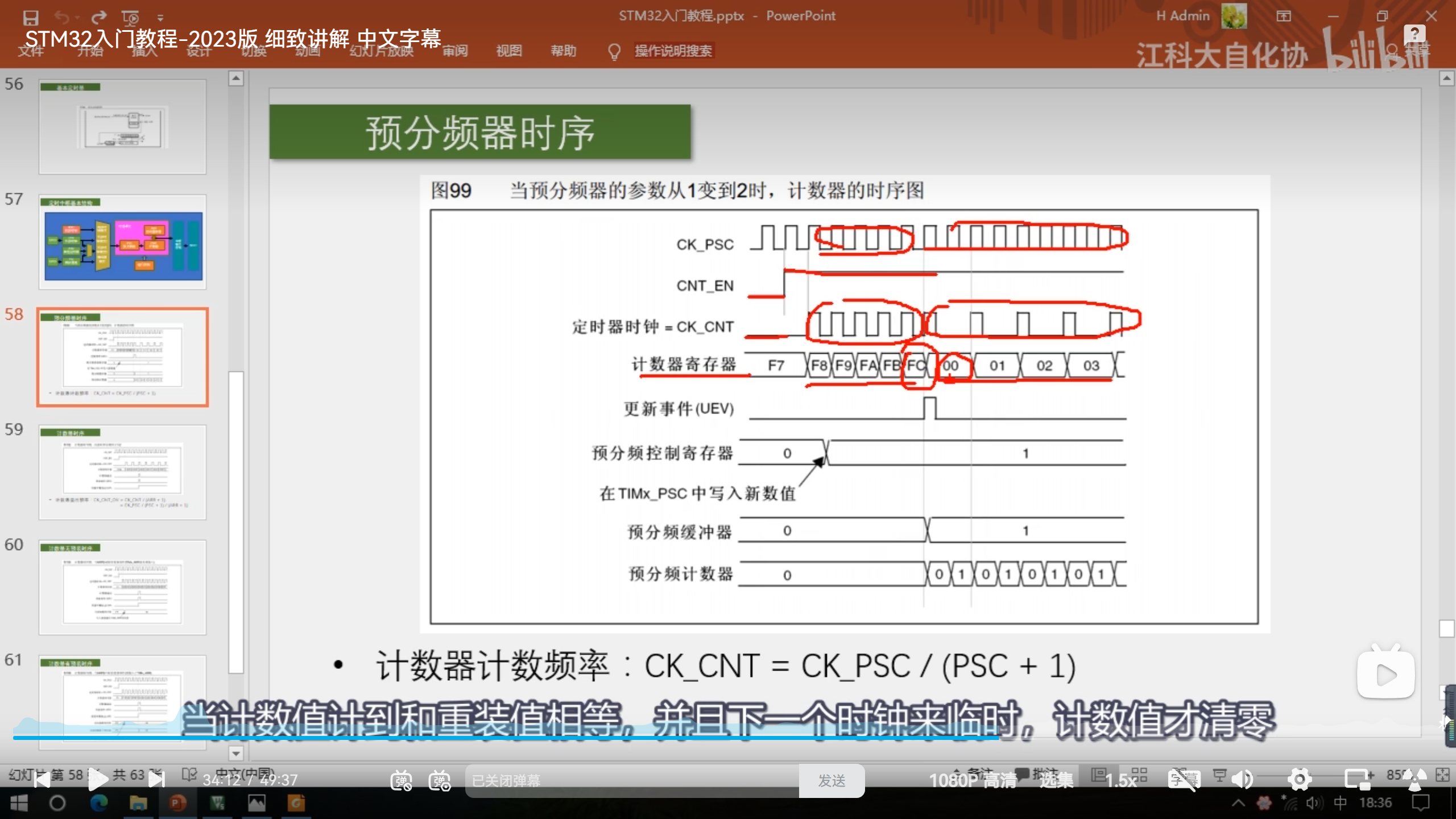Select slide 57 thumbnail
The width and height of the screenshot is (1456, 819).
pos(122,242)
